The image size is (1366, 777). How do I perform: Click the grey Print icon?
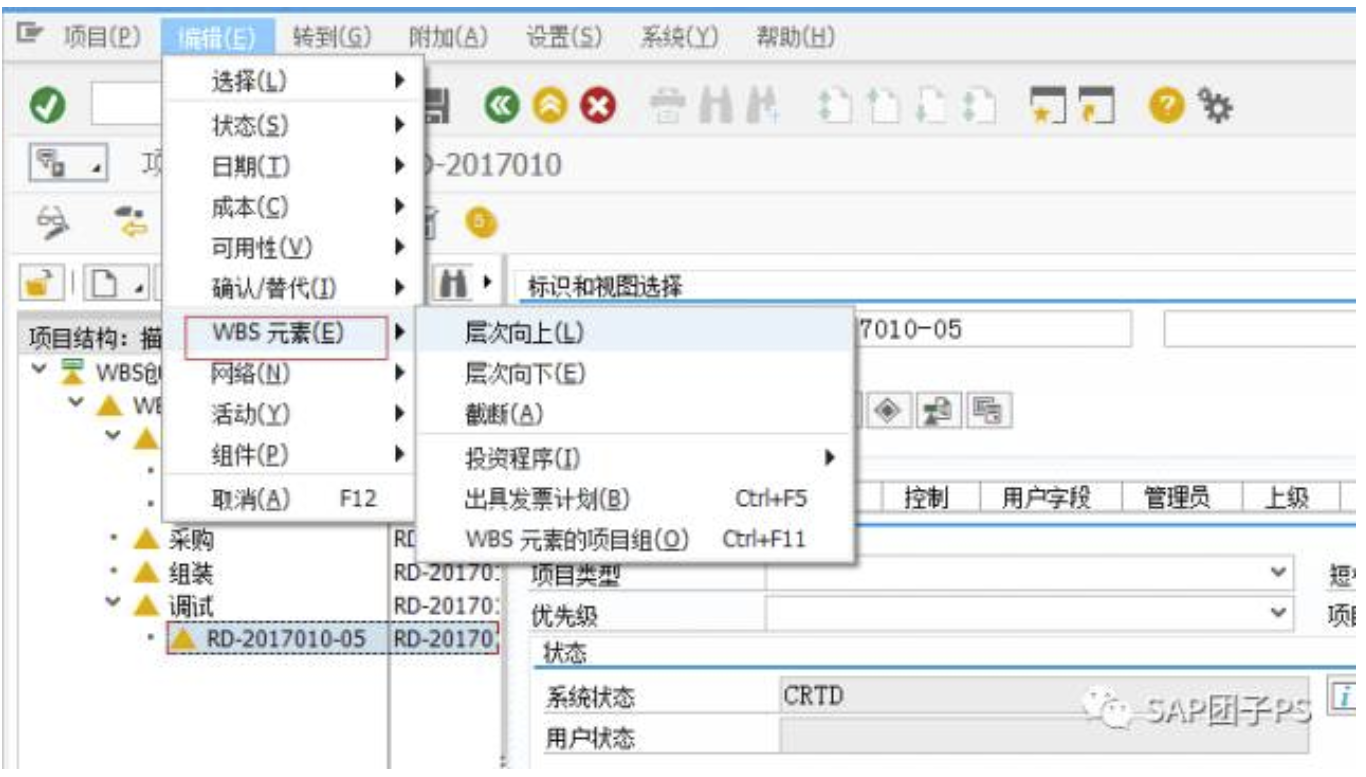669,105
